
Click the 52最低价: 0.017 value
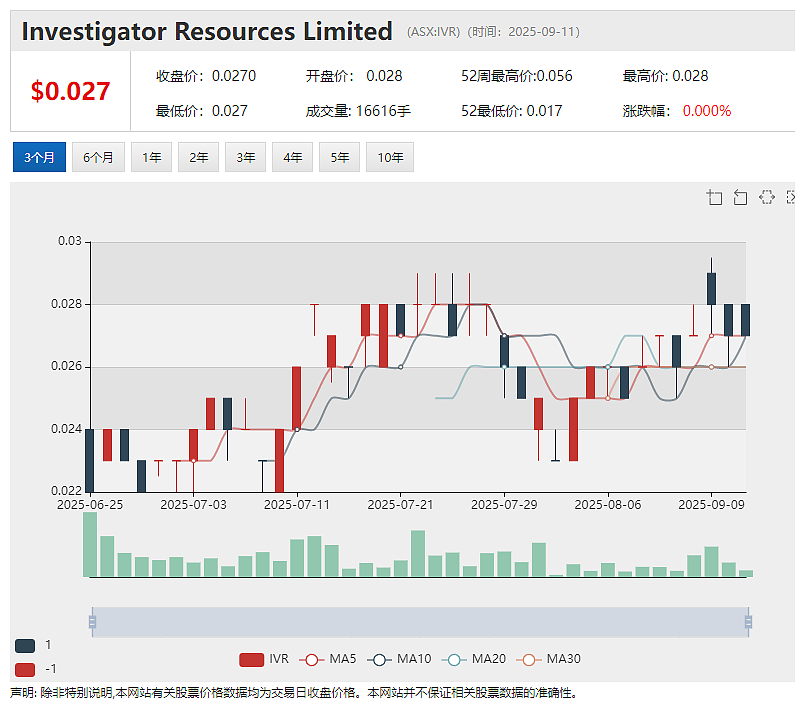tap(512, 111)
